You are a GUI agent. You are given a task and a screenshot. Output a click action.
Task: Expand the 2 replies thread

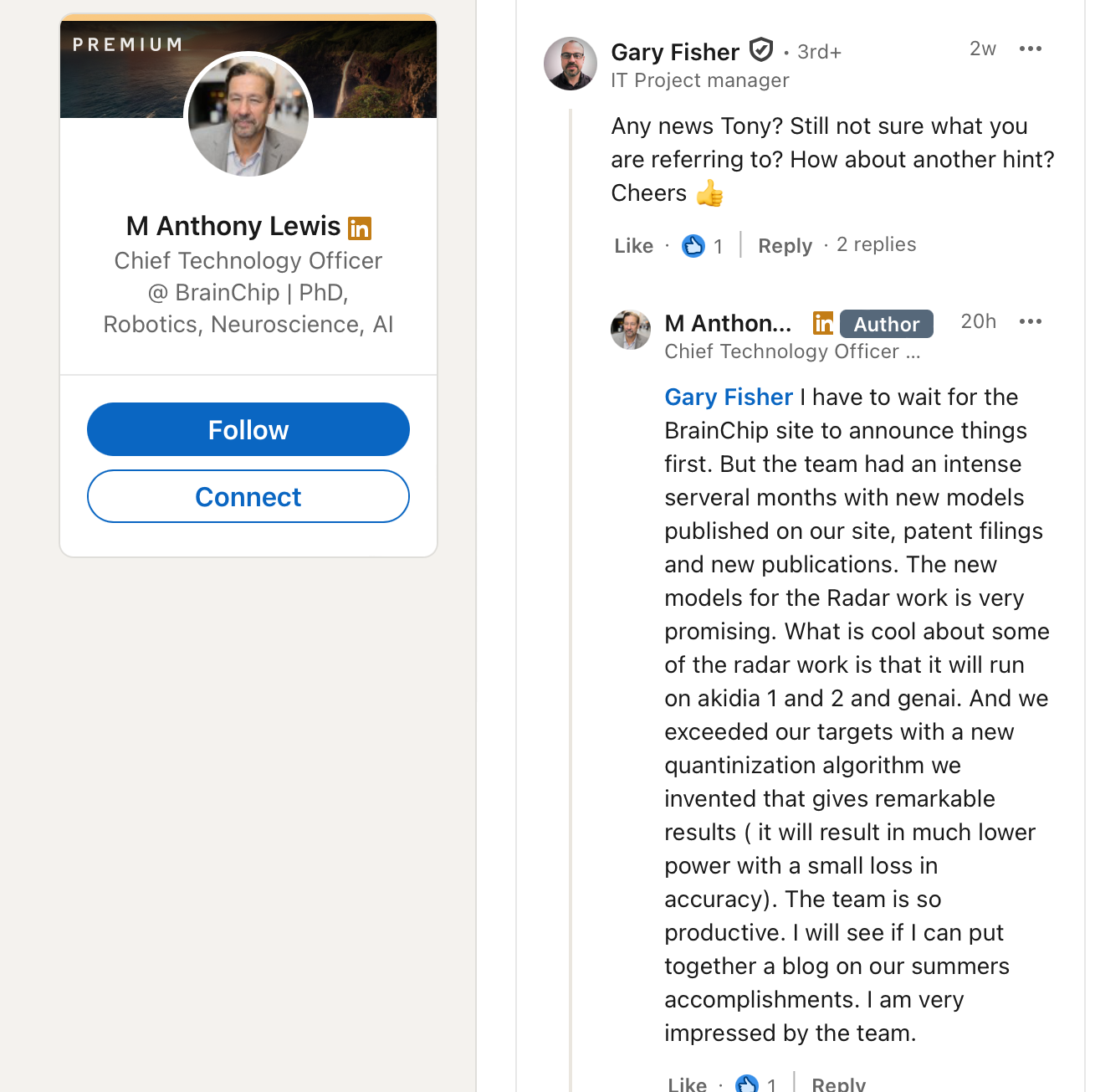(x=876, y=244)
